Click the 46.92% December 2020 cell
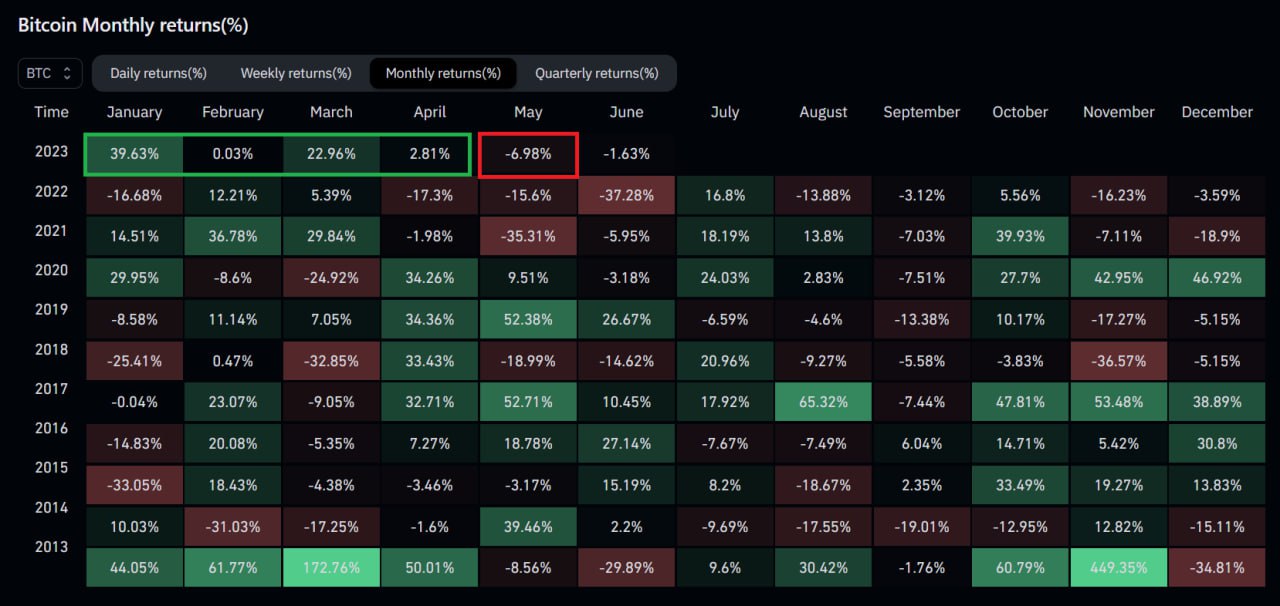1280x606 pixels. [x=1217, y=278]
